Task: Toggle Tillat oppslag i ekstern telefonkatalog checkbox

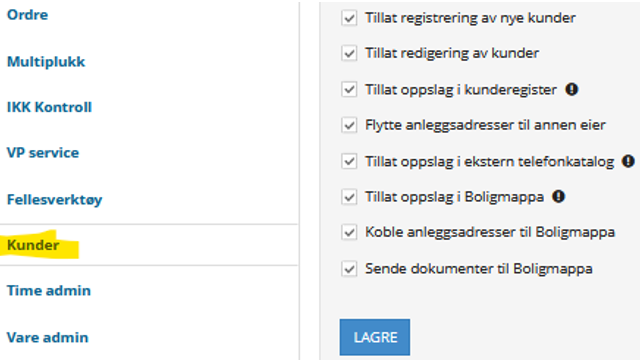Action: [349, 161]
